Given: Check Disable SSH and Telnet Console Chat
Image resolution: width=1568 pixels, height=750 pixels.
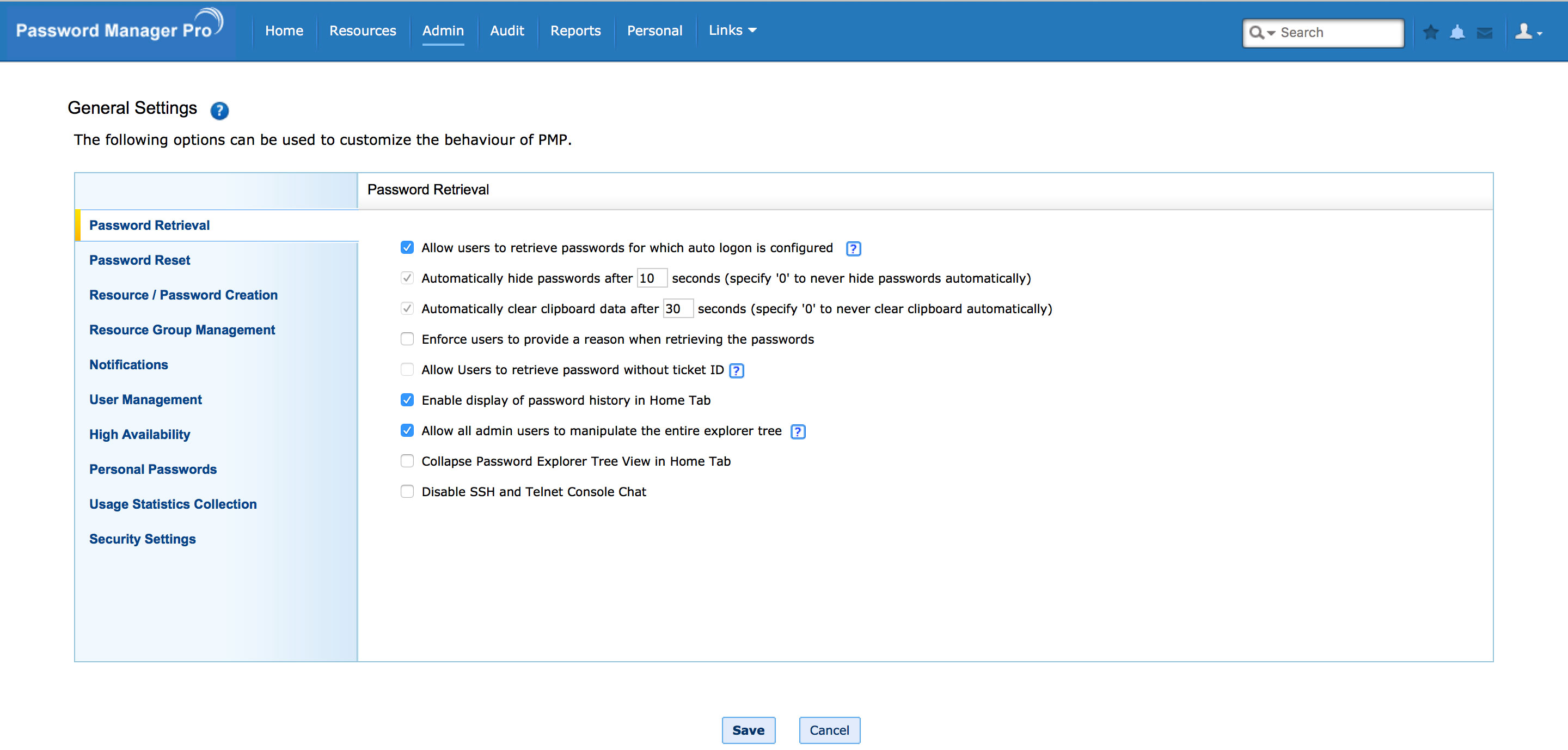Looking at the screenshot, I should point(407,491).
